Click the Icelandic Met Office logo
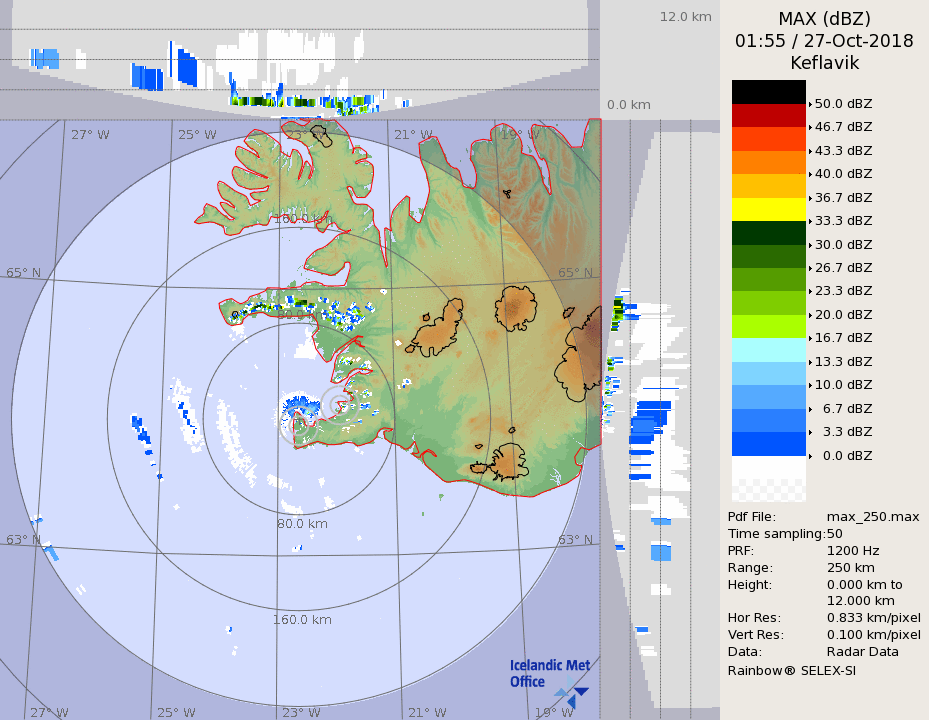This screenshot has width=929, height=720. pos(549,681)
